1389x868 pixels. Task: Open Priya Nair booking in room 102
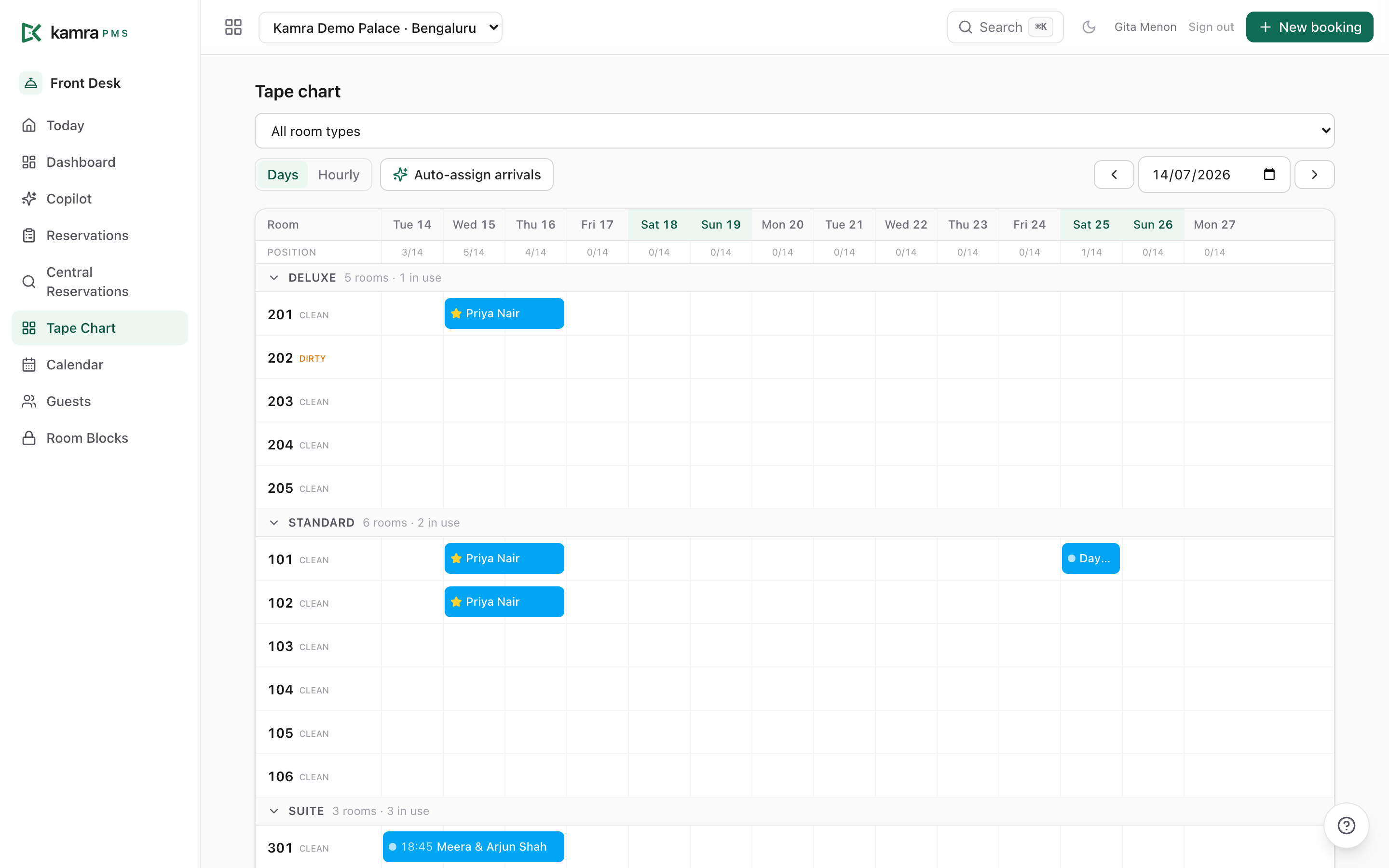tap(504, 602)
